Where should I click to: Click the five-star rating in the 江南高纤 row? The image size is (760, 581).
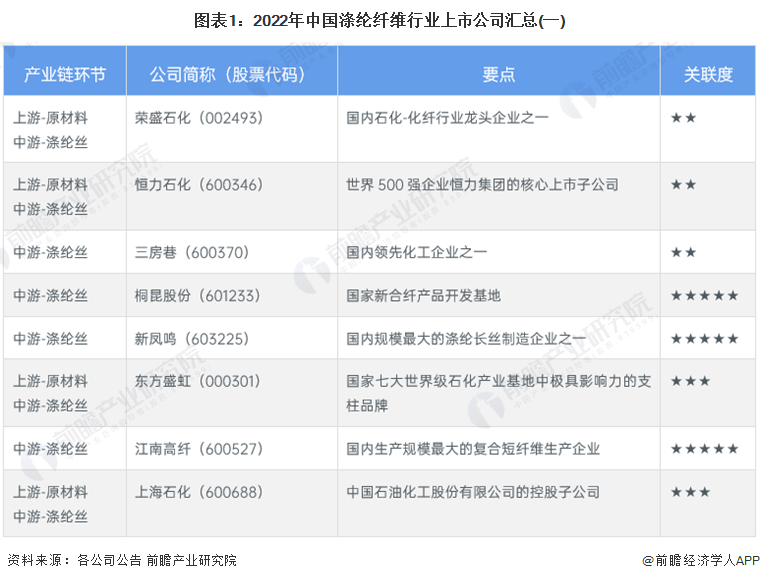coord(704,449)
